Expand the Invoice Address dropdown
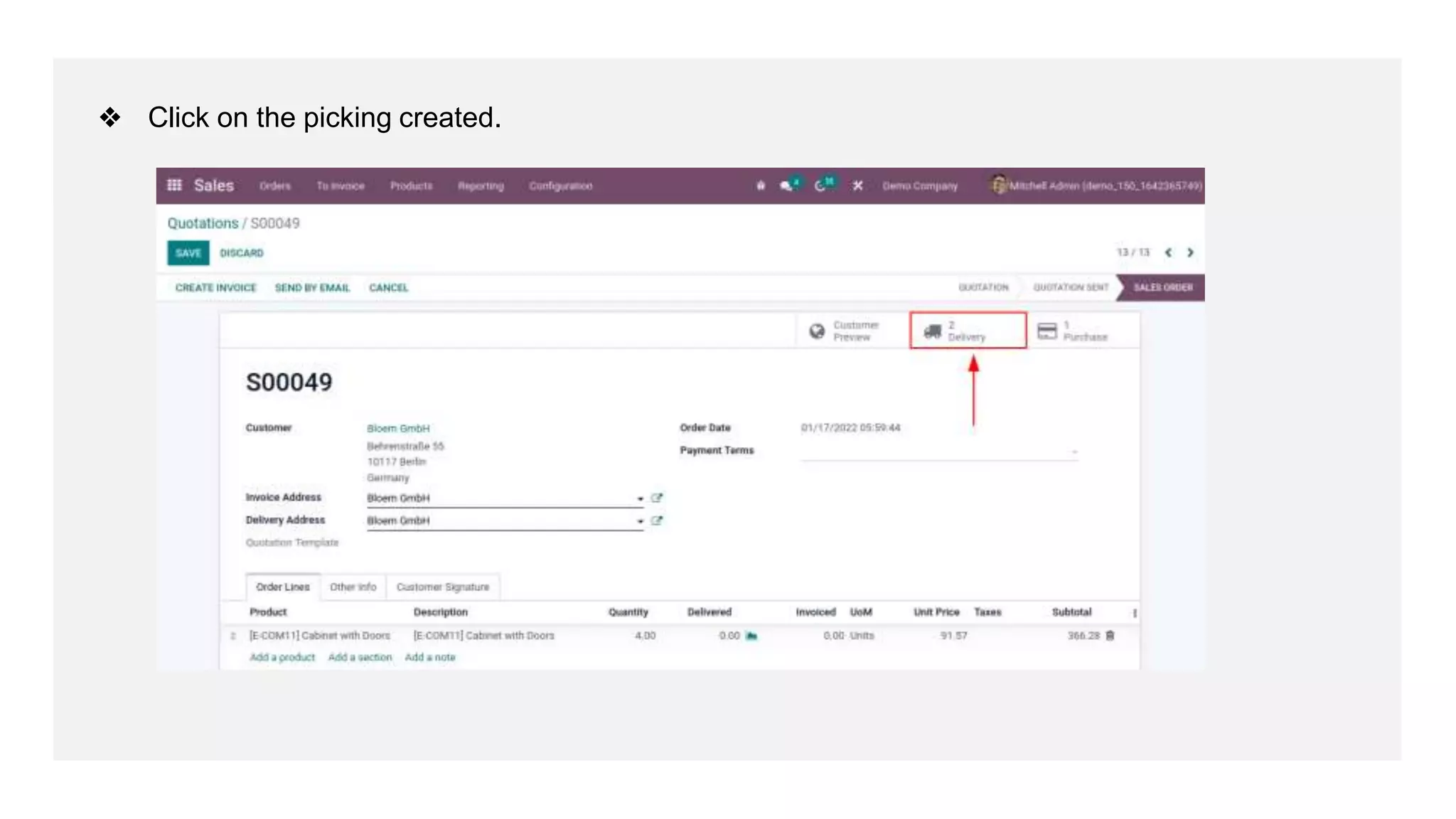The width and height of the screenshot is (1456, 819). (640, 499)
